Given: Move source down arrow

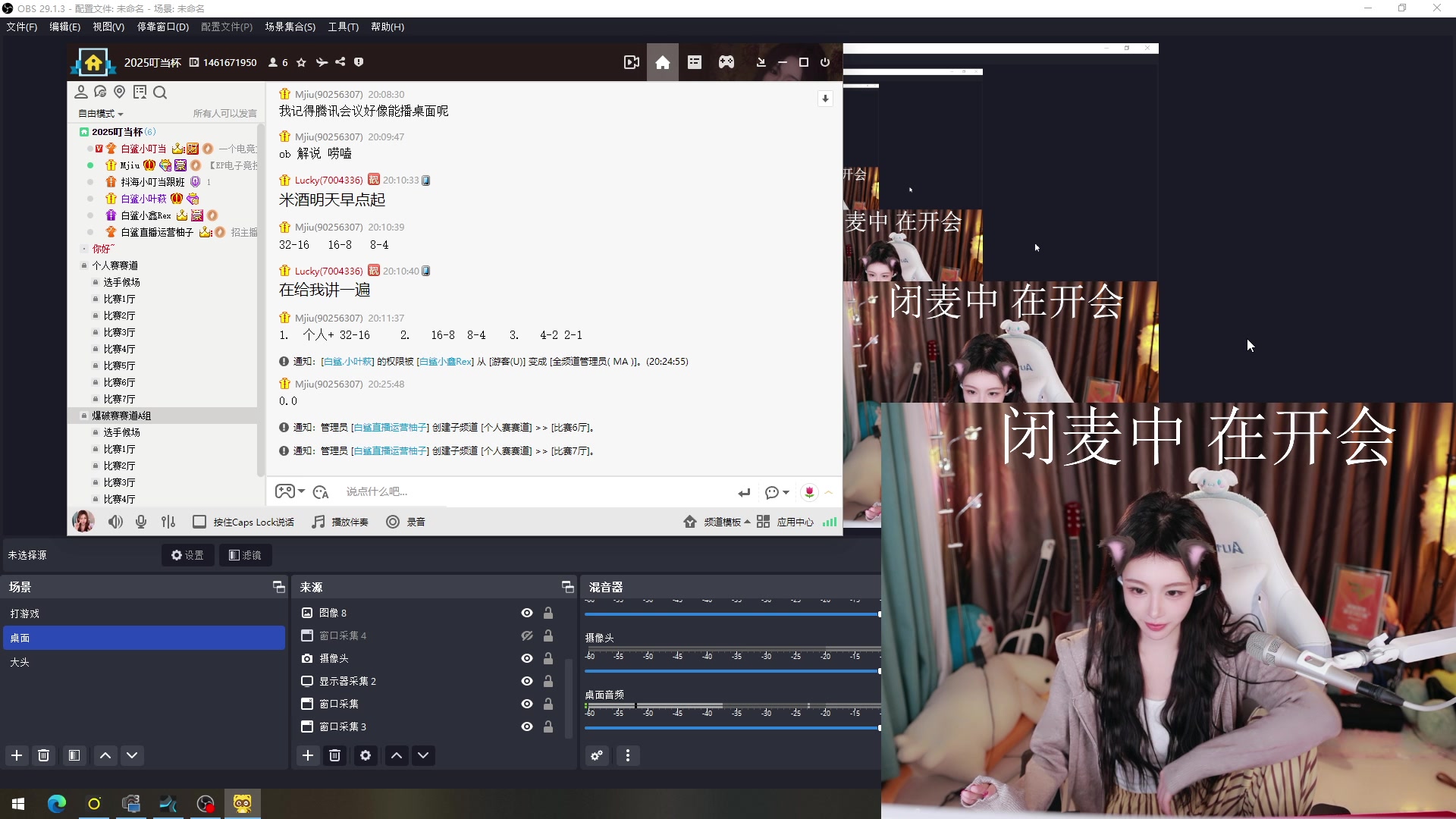Looking at the screenshot, I should [423, 755].
